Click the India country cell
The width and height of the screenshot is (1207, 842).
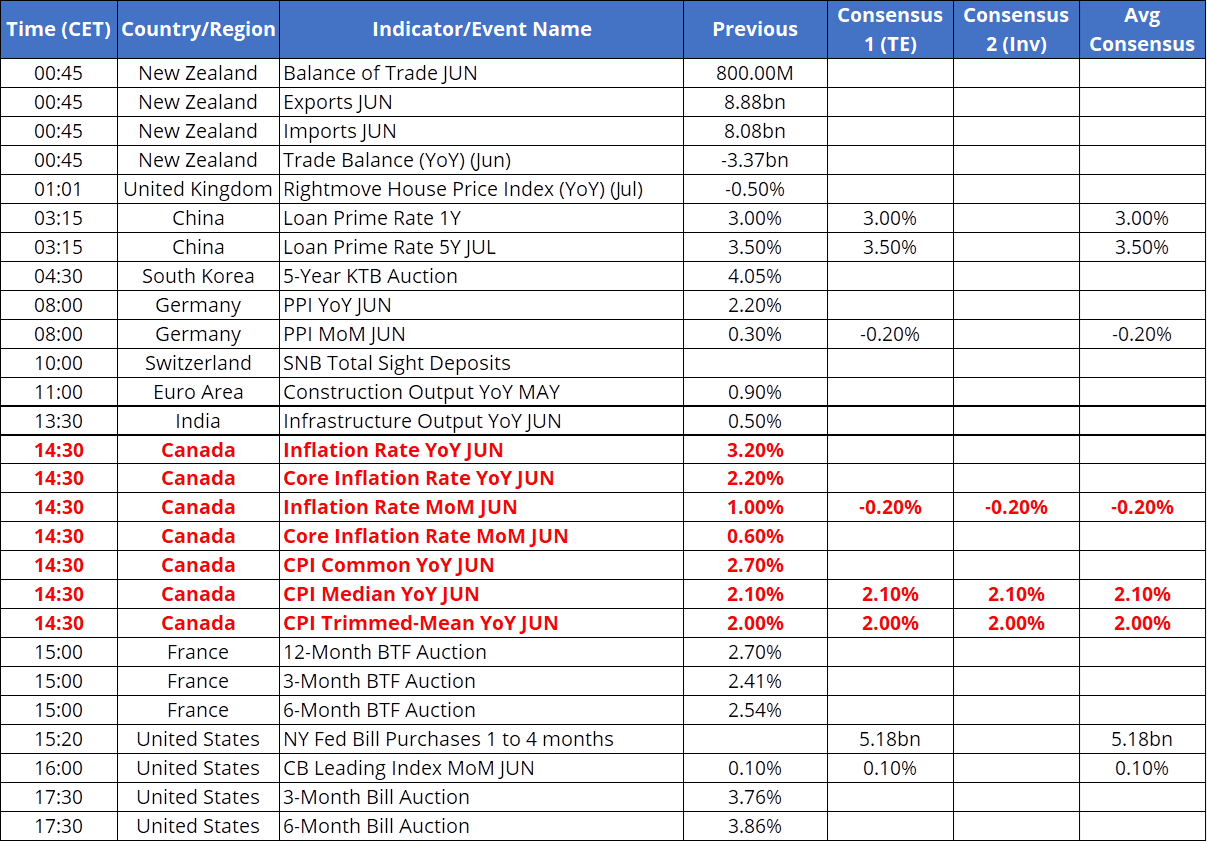(198, 421)
